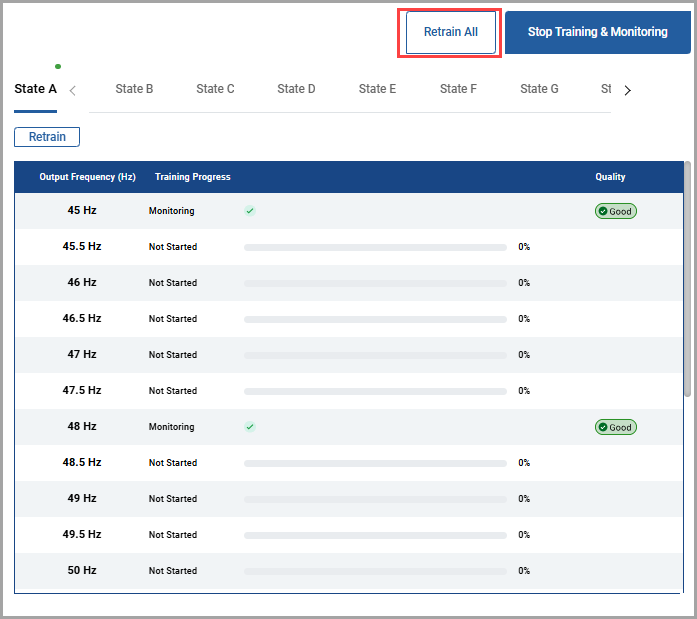Go to the State E tab
Screen dimensions: 697x619
point(377,89)
